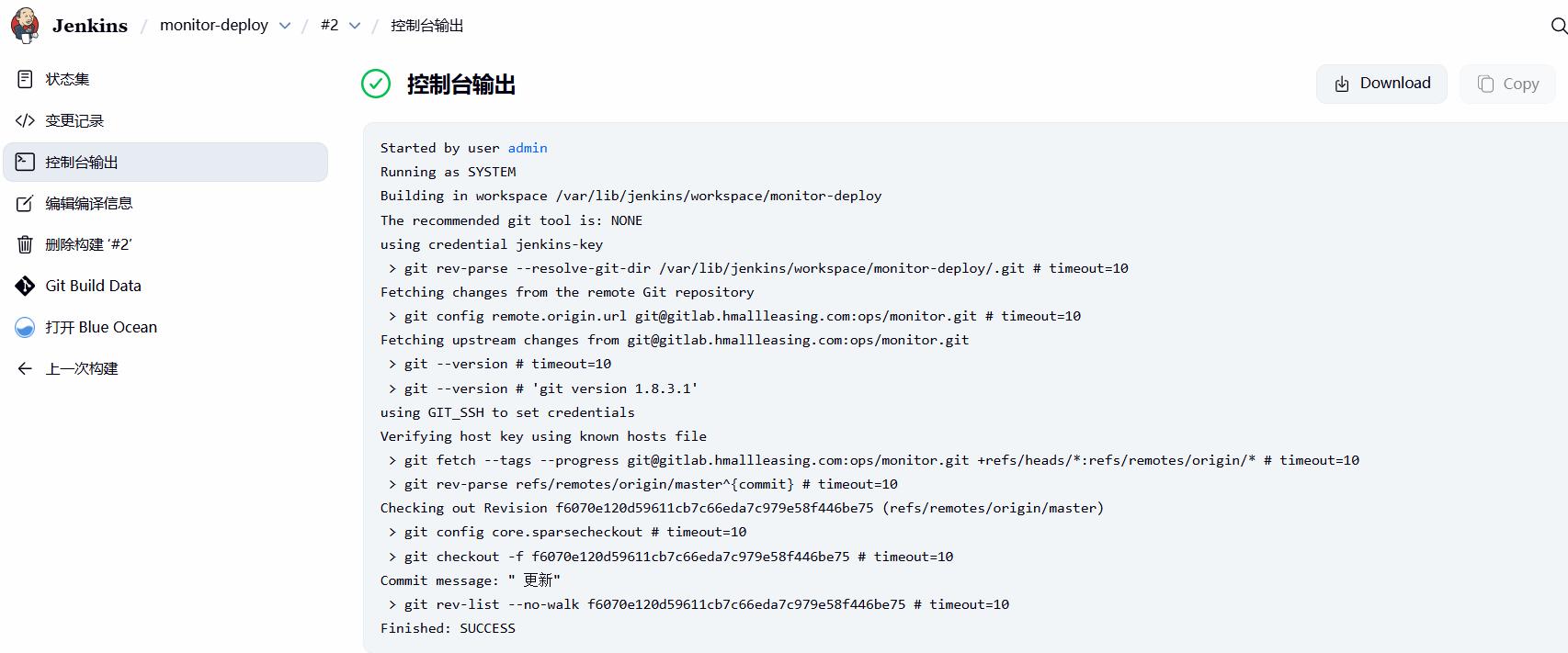Expand the monitor-deploy breadcrumb dropdown chevron

285,26
